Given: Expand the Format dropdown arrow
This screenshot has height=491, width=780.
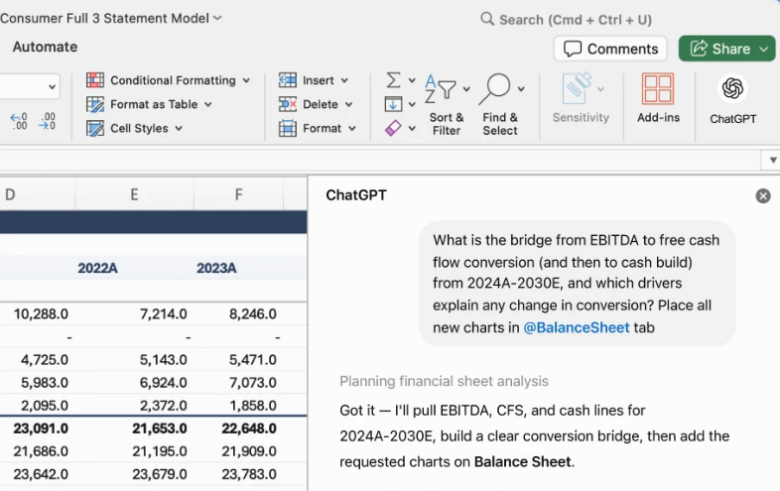Looking at the screenshot, I should (352, 128).
